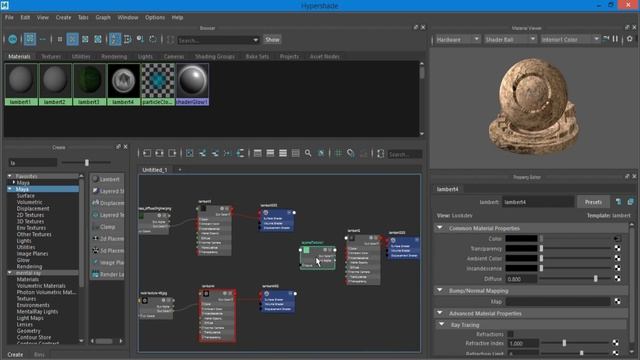Collapse Common Material Properties section

click(x=440, y=228)
